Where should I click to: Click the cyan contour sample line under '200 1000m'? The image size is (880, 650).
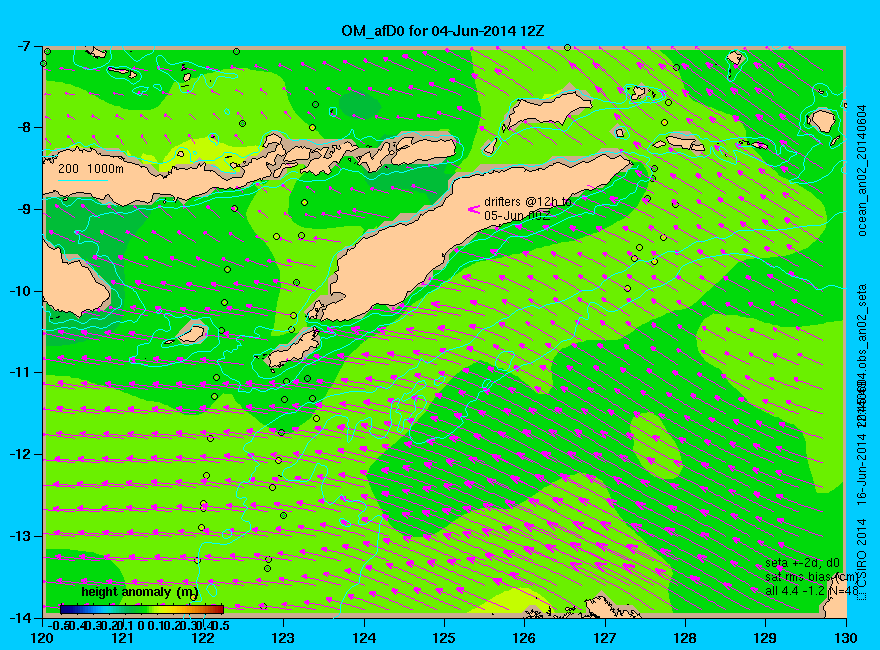point(83,181)
